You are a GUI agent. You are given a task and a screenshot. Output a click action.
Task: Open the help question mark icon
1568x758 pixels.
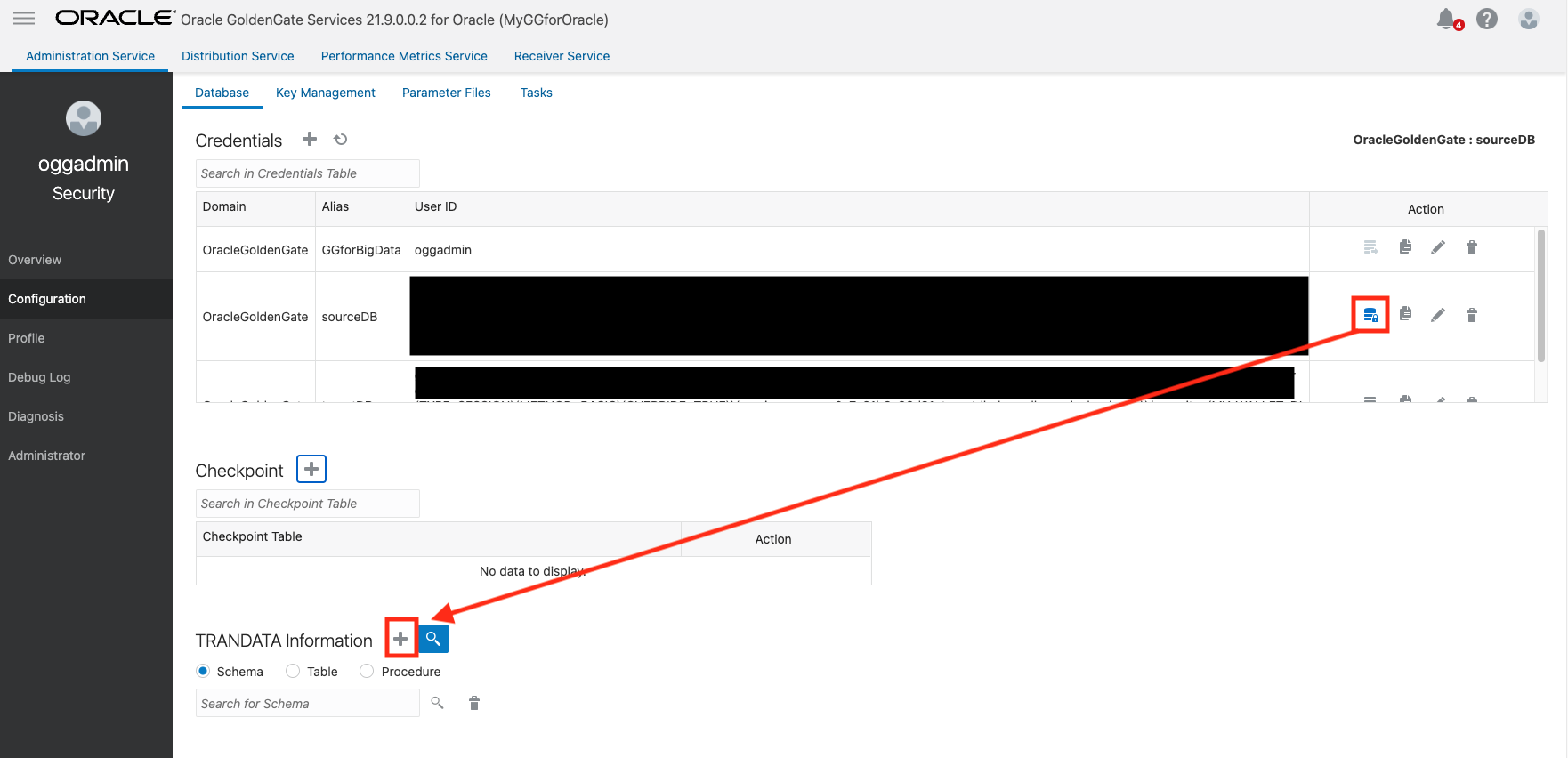1487,19
